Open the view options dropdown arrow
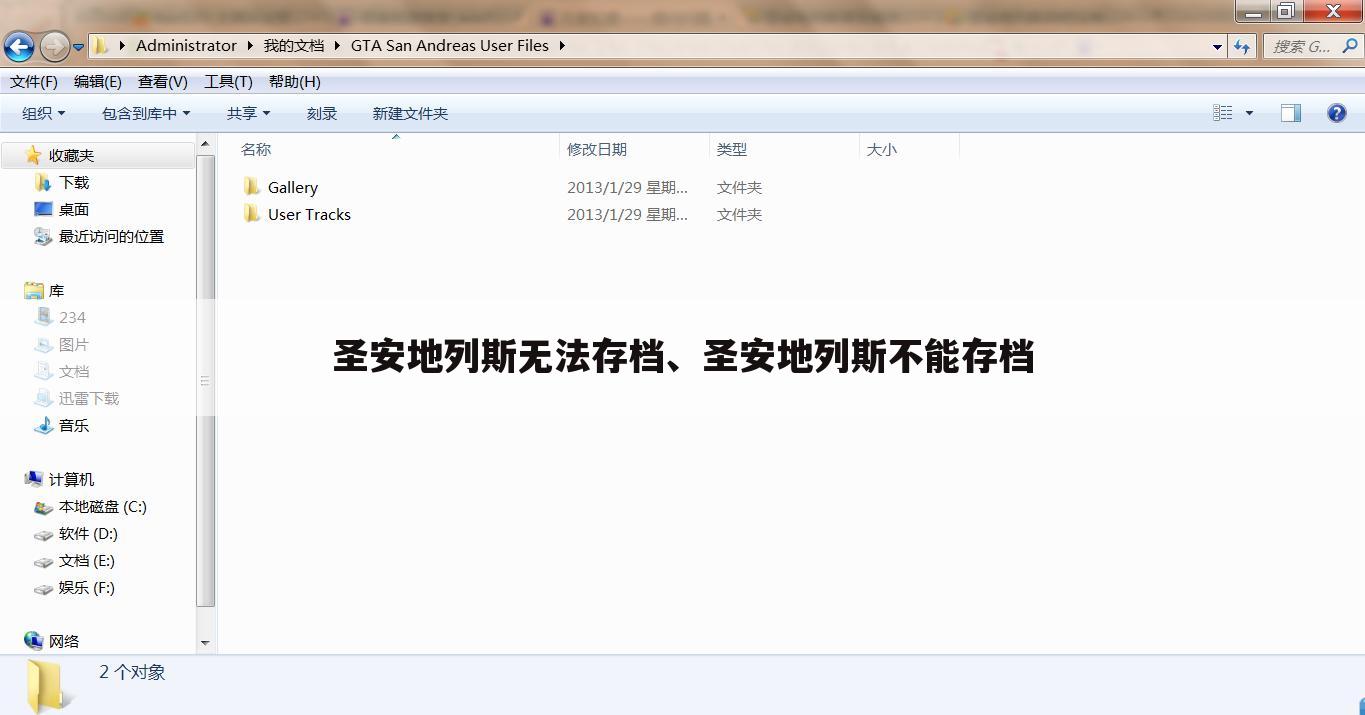The height and width of the screenshot is (715, 1365). 1249,113
